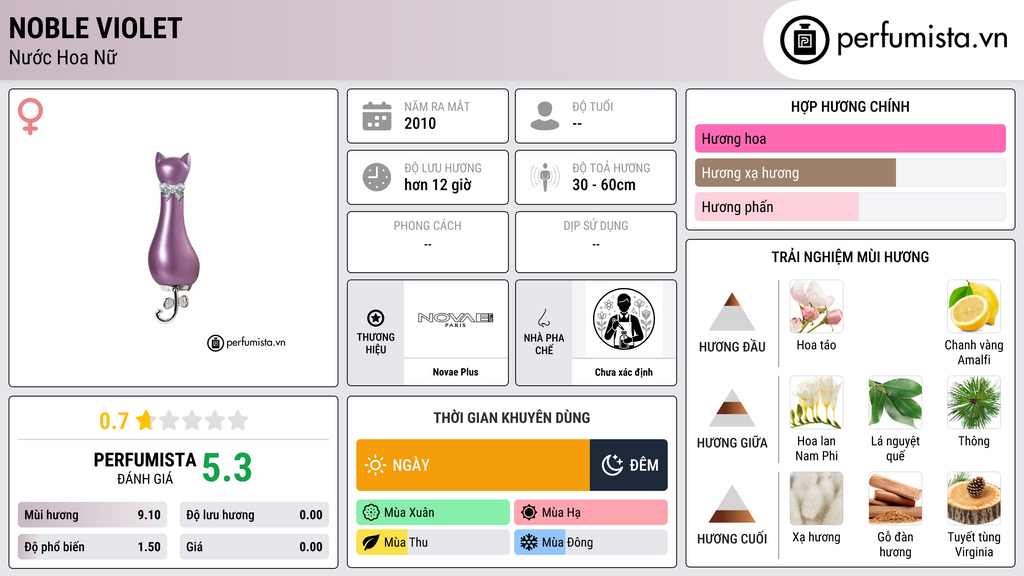Click the spring flower icon beside Mùa Xuân

coord(371,513)
